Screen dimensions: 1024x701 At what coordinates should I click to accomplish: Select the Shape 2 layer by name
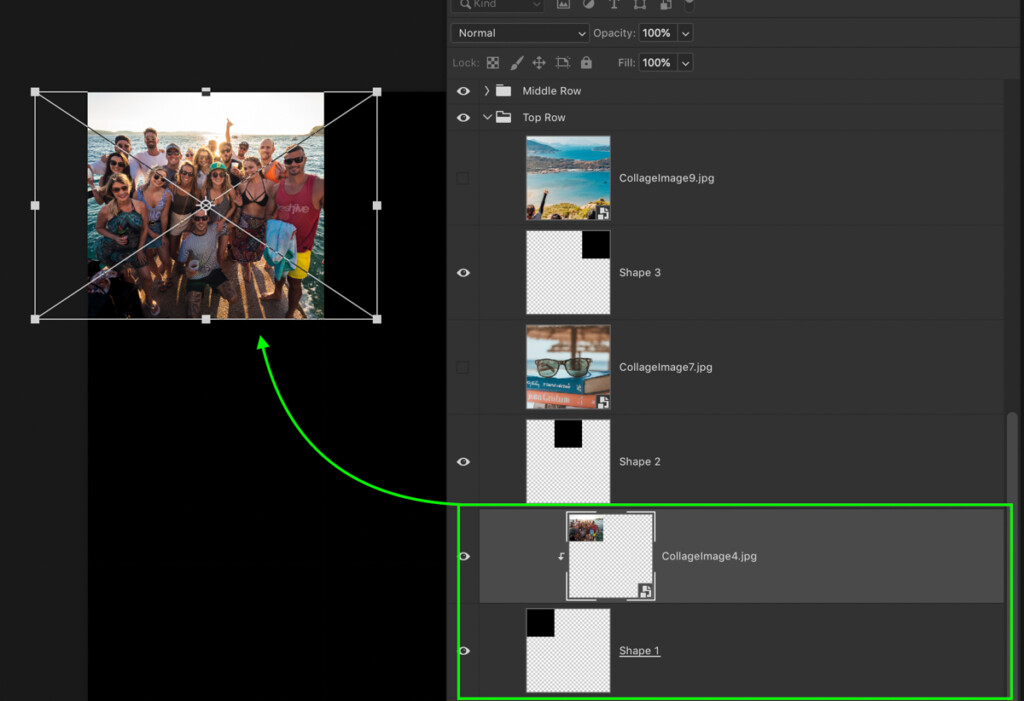[x=640, y=462]
